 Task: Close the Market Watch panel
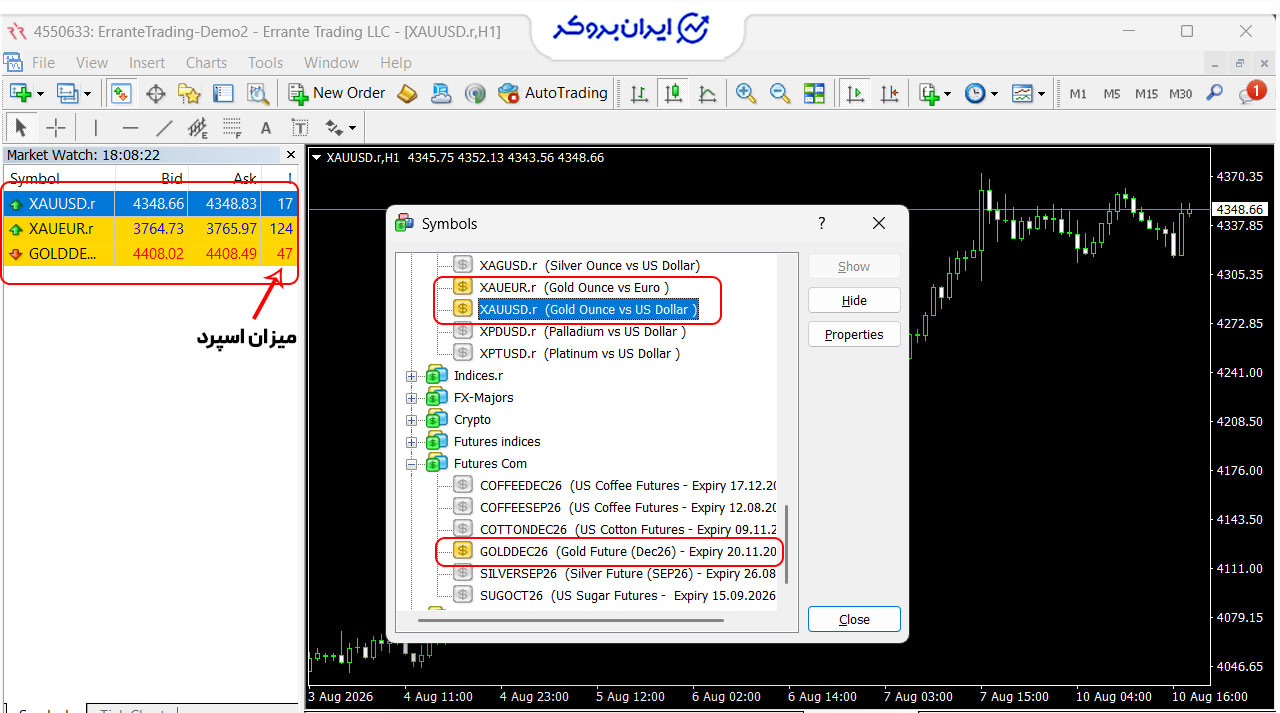point(291,155)
